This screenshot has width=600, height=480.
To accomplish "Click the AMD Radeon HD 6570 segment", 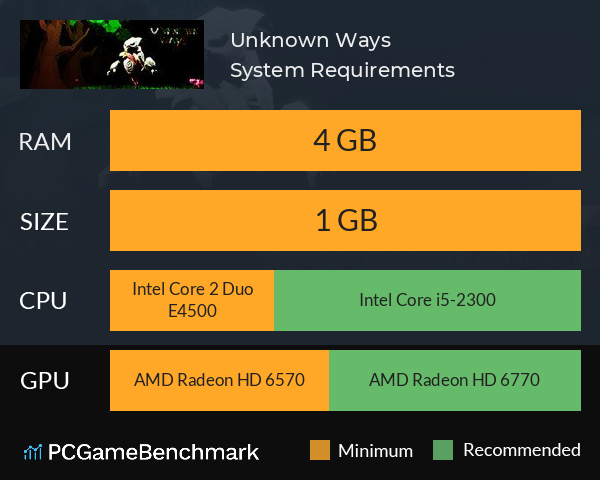I will tap(219, 380).
